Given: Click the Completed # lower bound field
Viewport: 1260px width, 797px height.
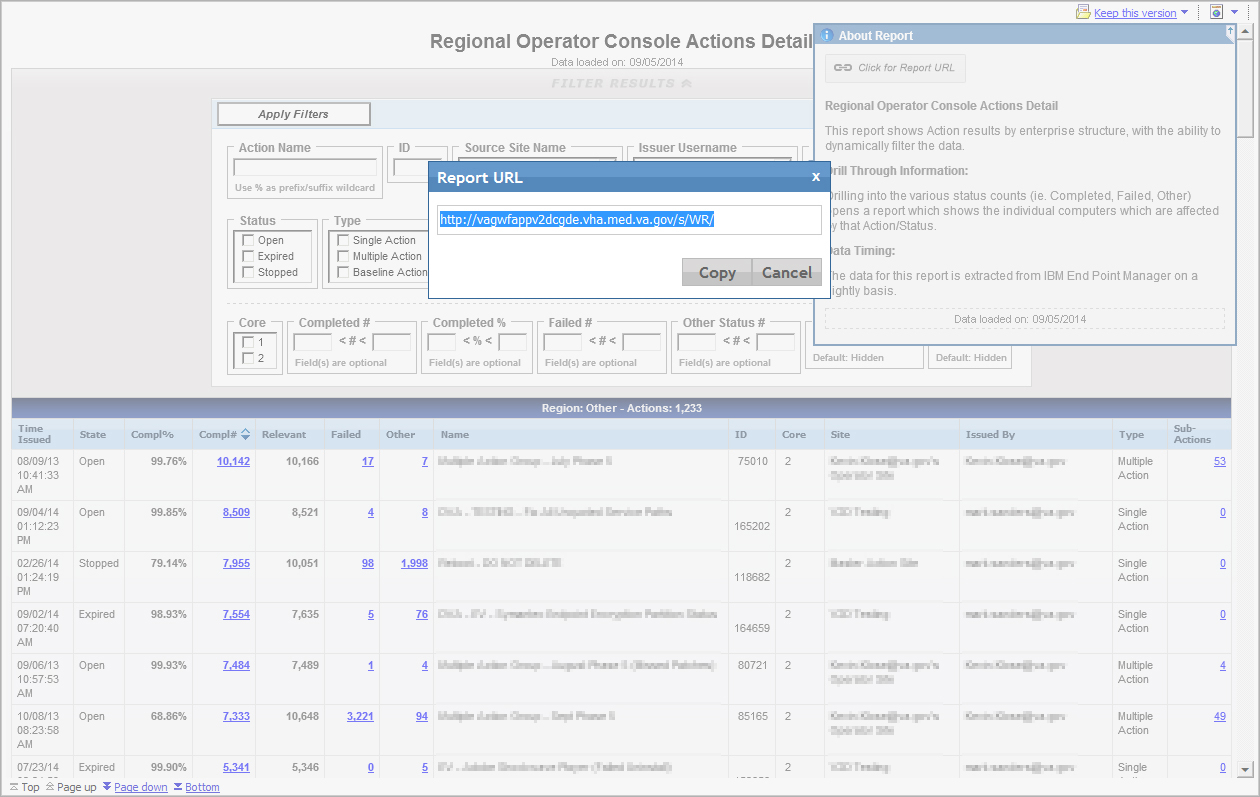Looking at the screenshot, I should coord(312,342).
